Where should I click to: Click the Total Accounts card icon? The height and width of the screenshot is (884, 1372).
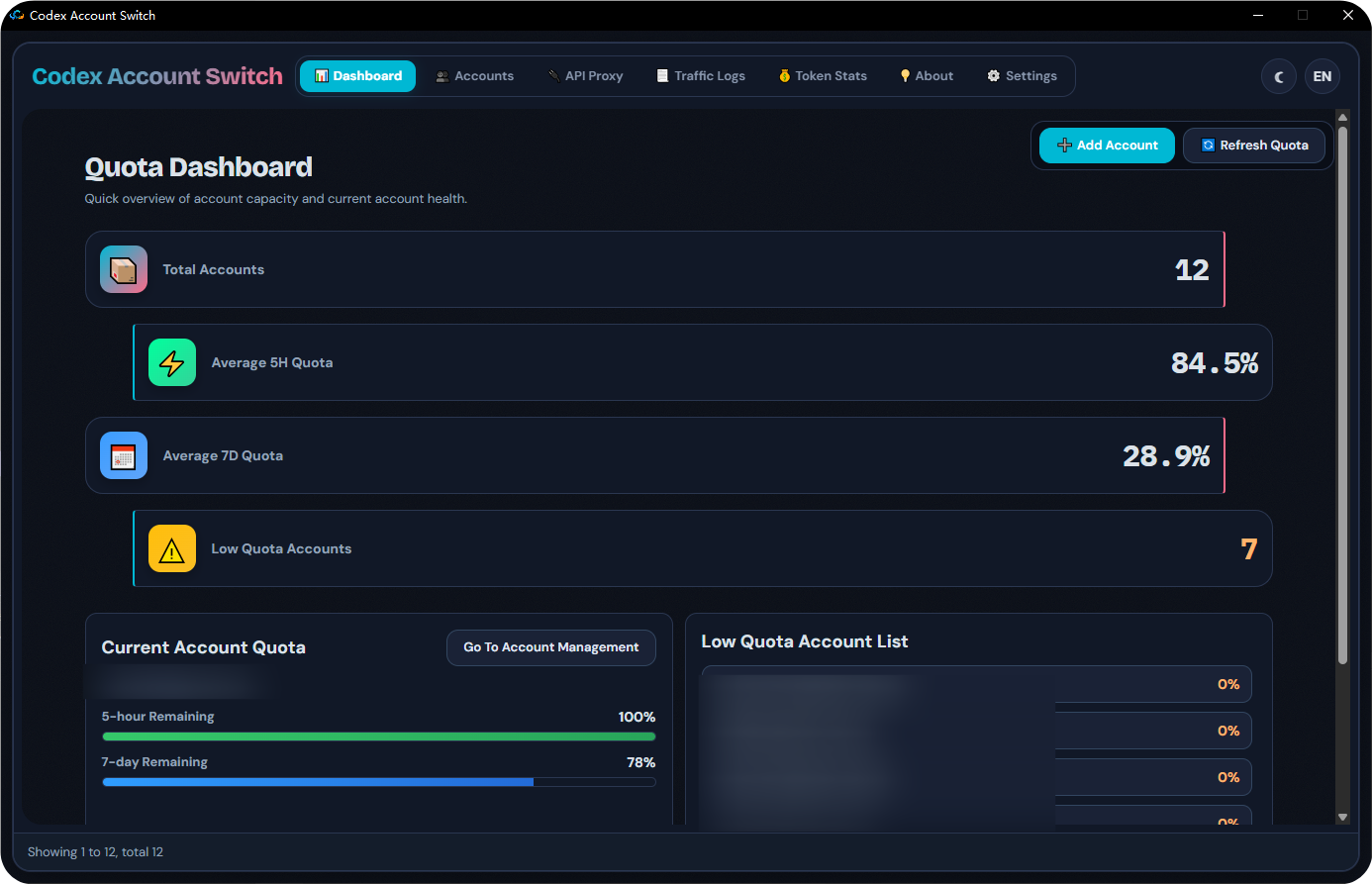(124, 268)
